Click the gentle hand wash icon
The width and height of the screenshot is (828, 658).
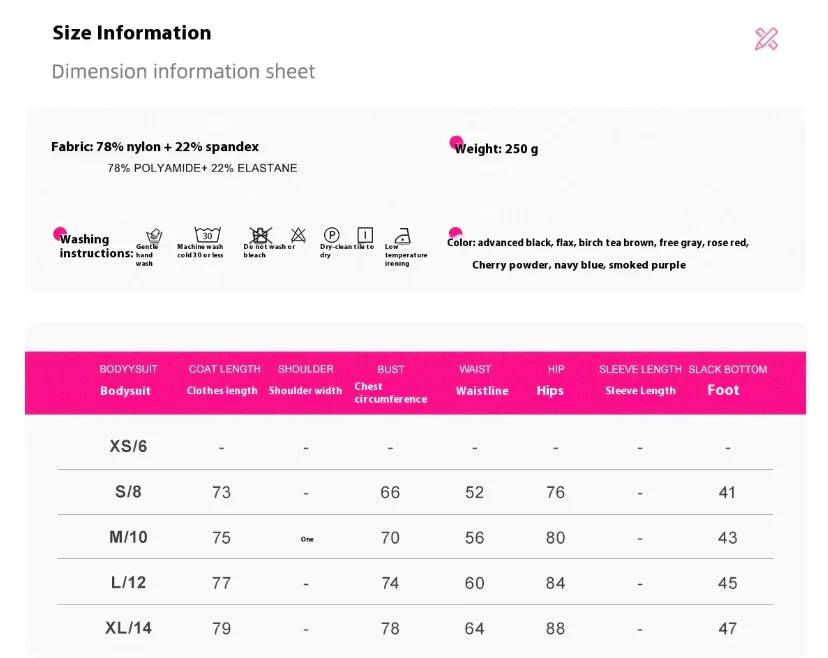pyautogui.click(x=154, y=235)
